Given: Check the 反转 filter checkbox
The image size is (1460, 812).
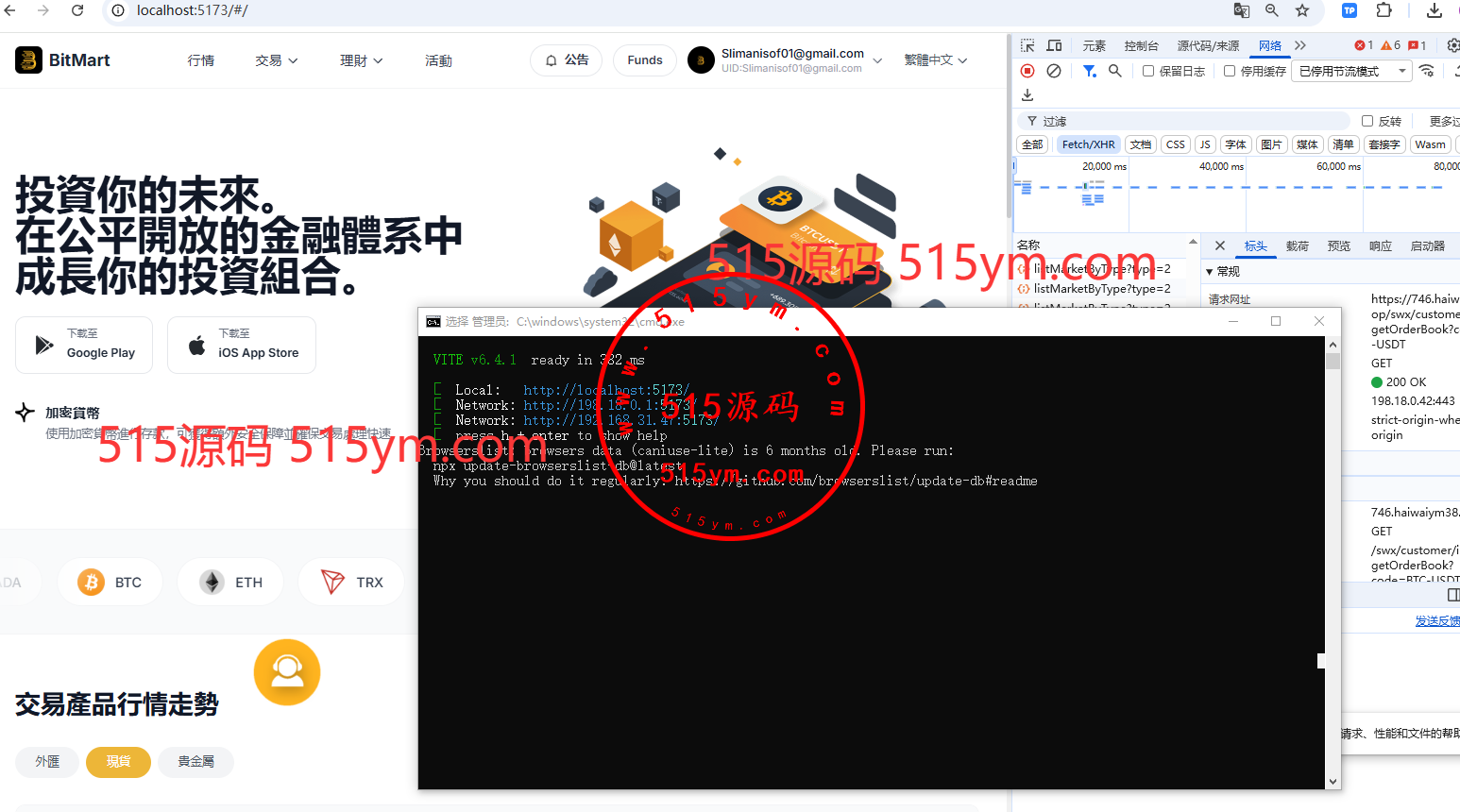Looking at the screenshot, I should coord(1367,121).
